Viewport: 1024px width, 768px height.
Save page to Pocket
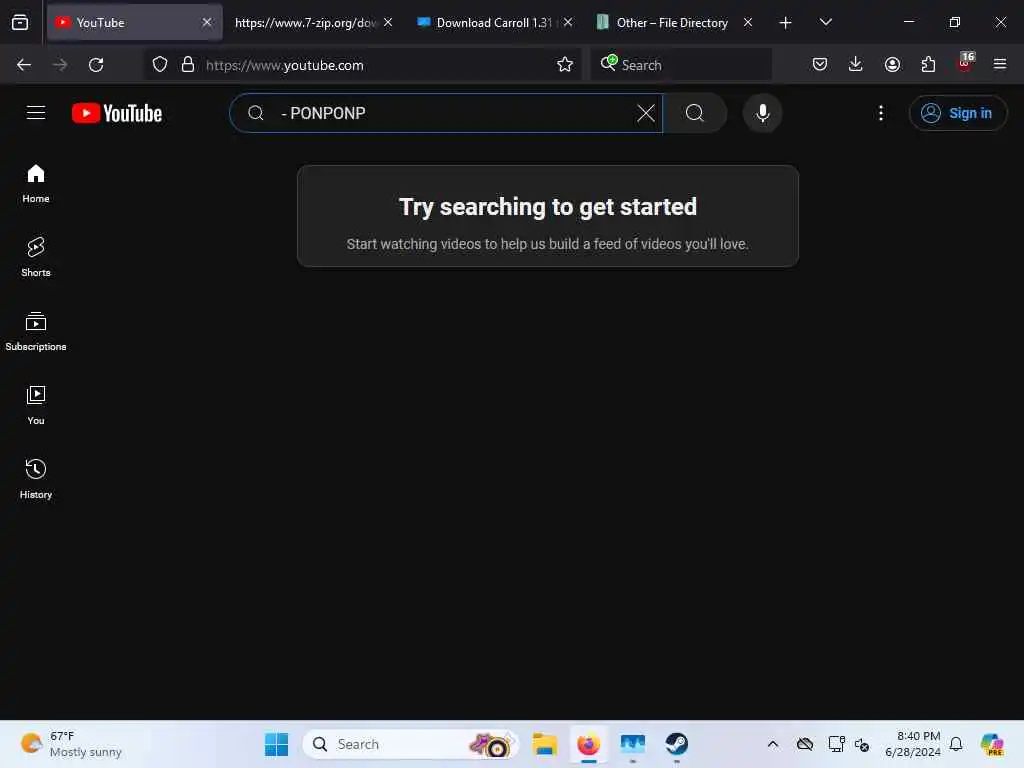(820, 65)
